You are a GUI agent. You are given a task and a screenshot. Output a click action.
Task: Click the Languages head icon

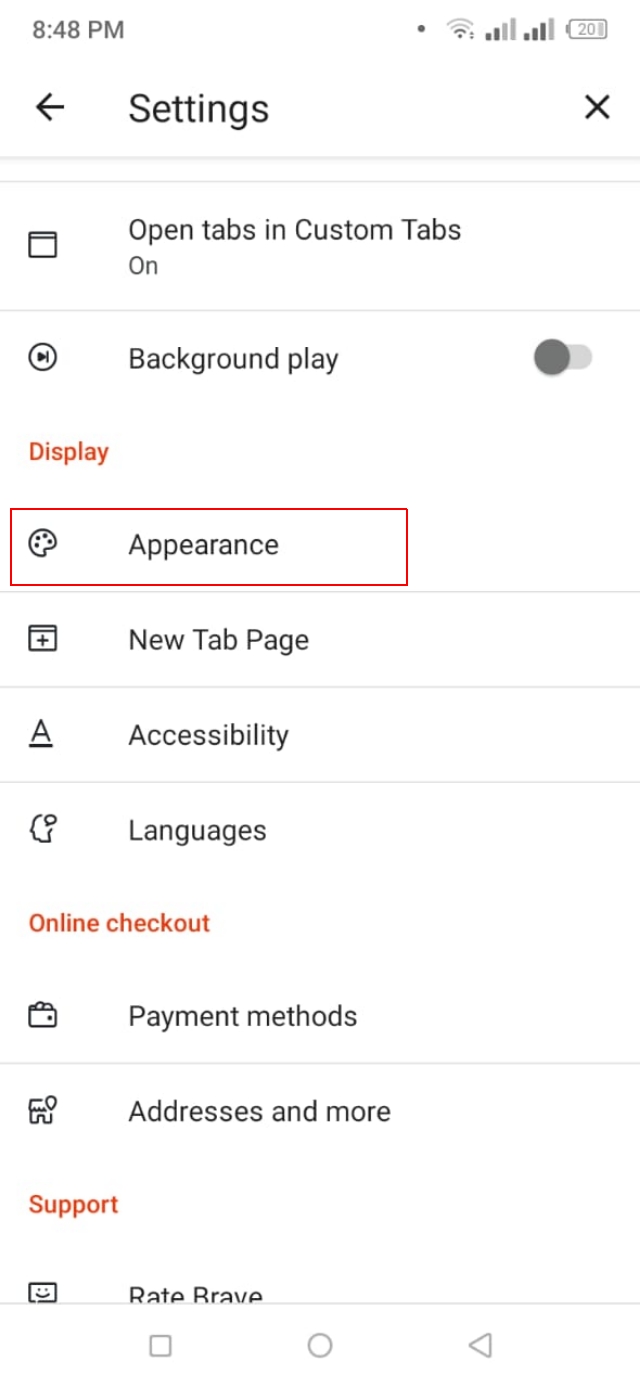point(42,829)
